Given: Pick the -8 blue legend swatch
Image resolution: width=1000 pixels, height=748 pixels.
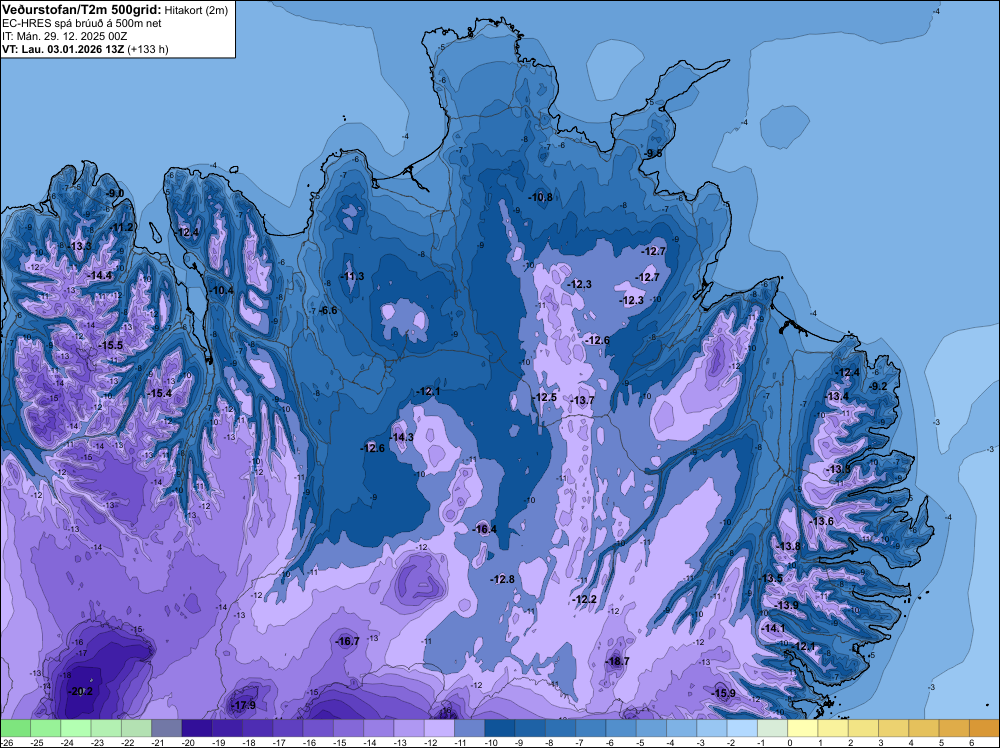Looking at the screenshot, I should click(561, 728).
